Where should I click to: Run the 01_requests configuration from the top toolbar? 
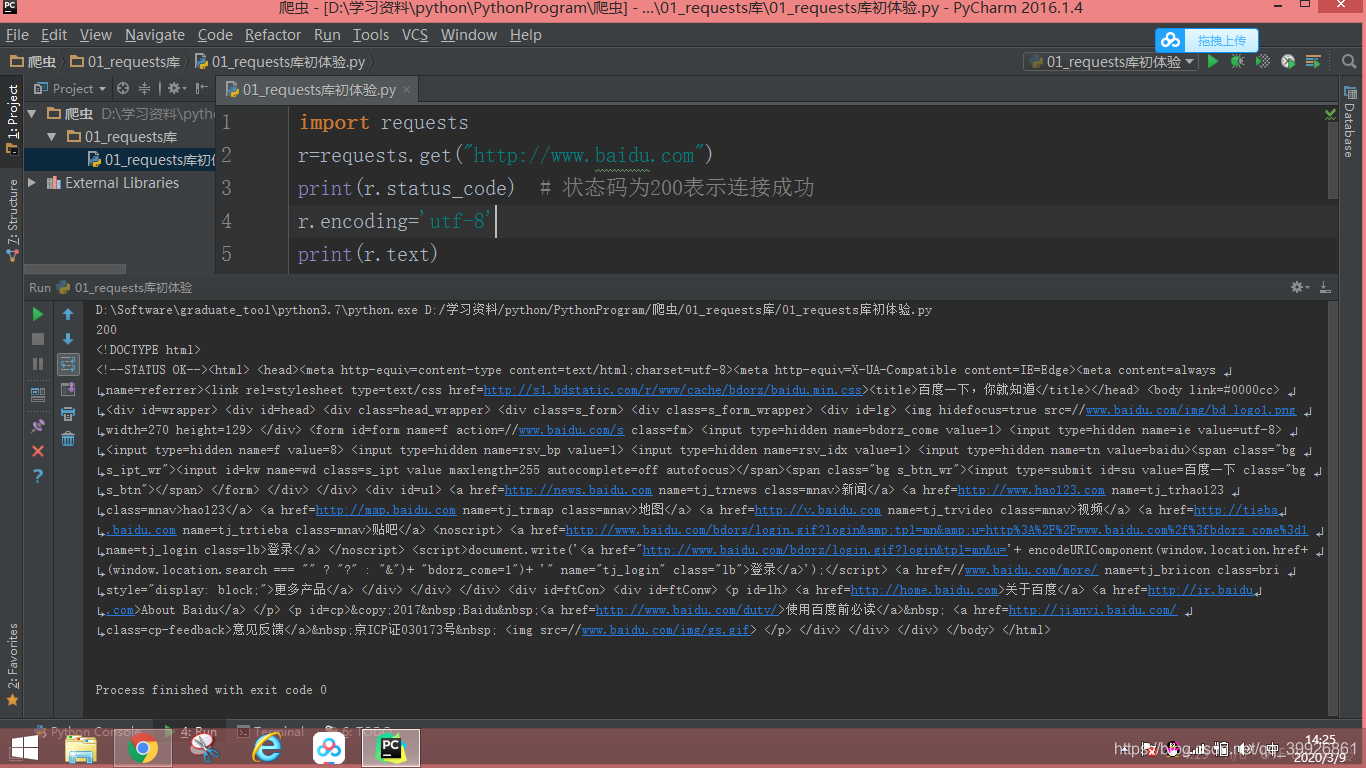point(1213,62)
